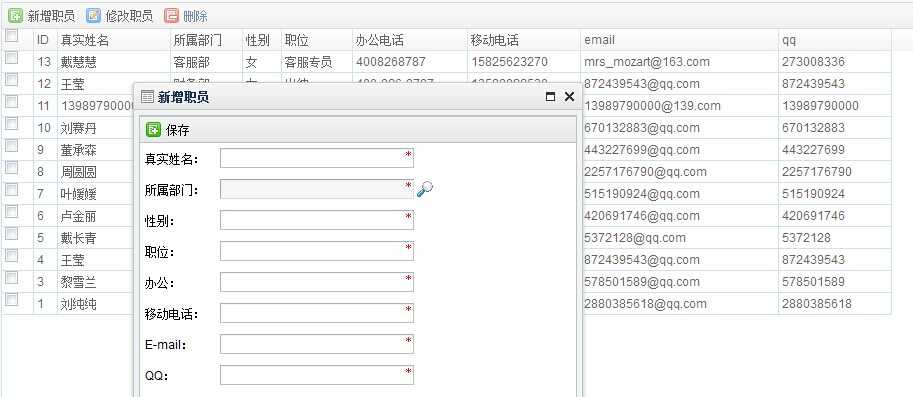Click 修改职员 toolbar button text
913x397 pixels.
tap(129, 16)
